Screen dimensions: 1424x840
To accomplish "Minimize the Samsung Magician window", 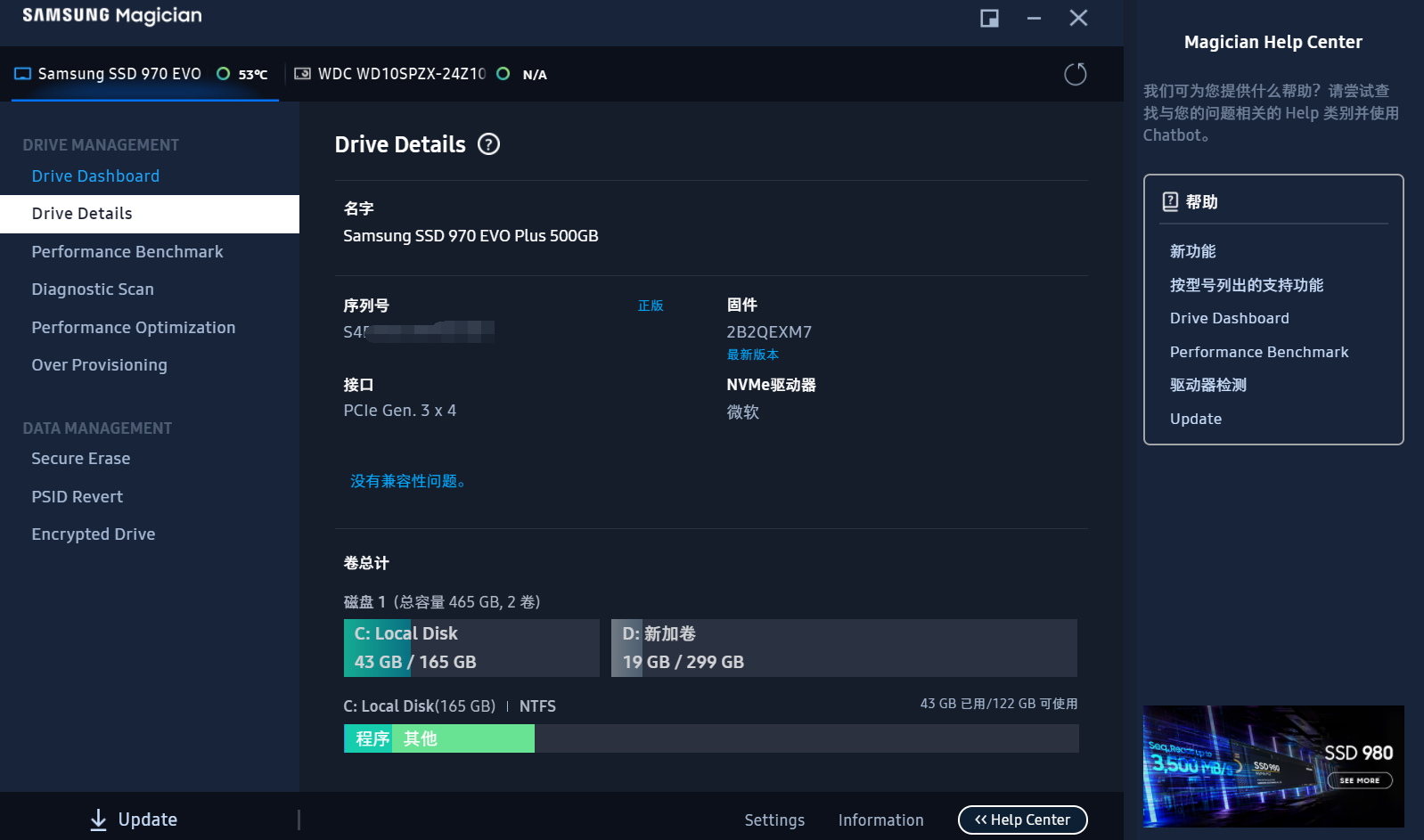I will (x=1034, y=18).
